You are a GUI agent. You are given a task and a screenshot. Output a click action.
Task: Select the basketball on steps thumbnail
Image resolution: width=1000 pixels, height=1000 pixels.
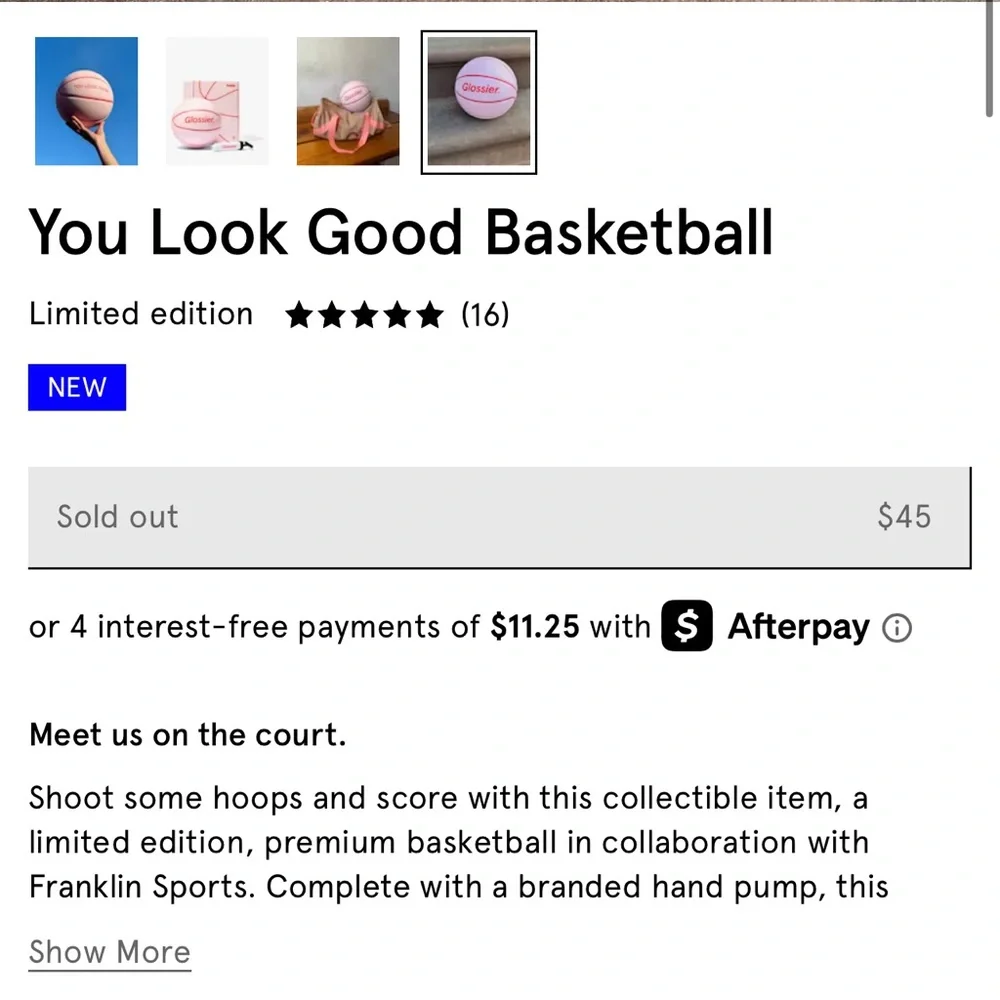coord(479,101)
